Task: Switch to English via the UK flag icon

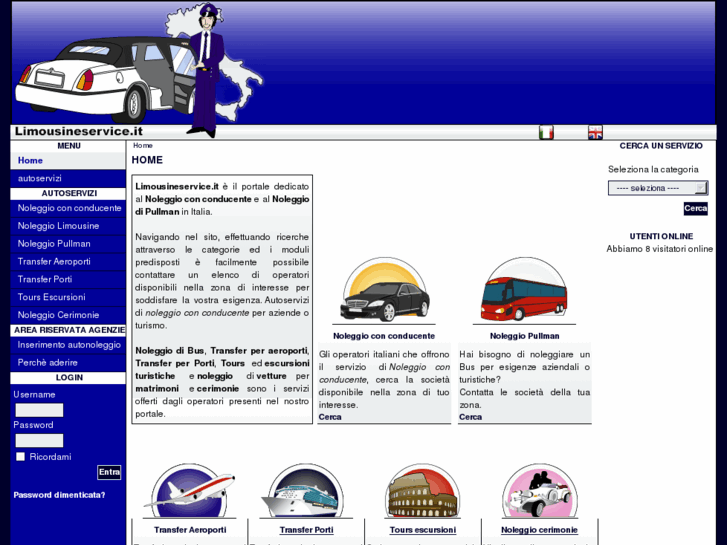Action: click(x=595, y=133)
